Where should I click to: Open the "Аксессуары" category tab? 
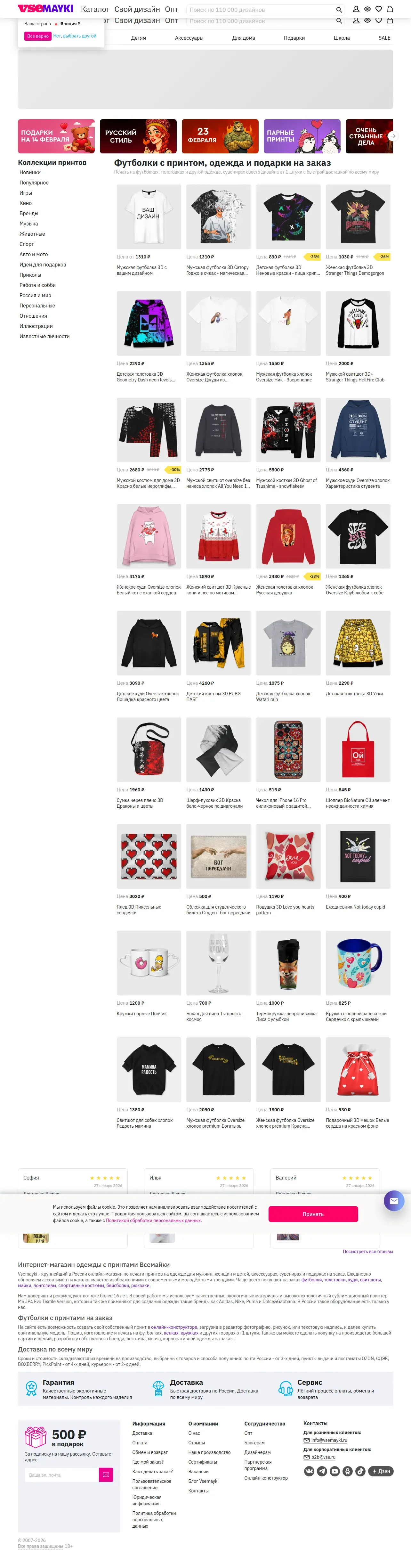click(189, 38)
